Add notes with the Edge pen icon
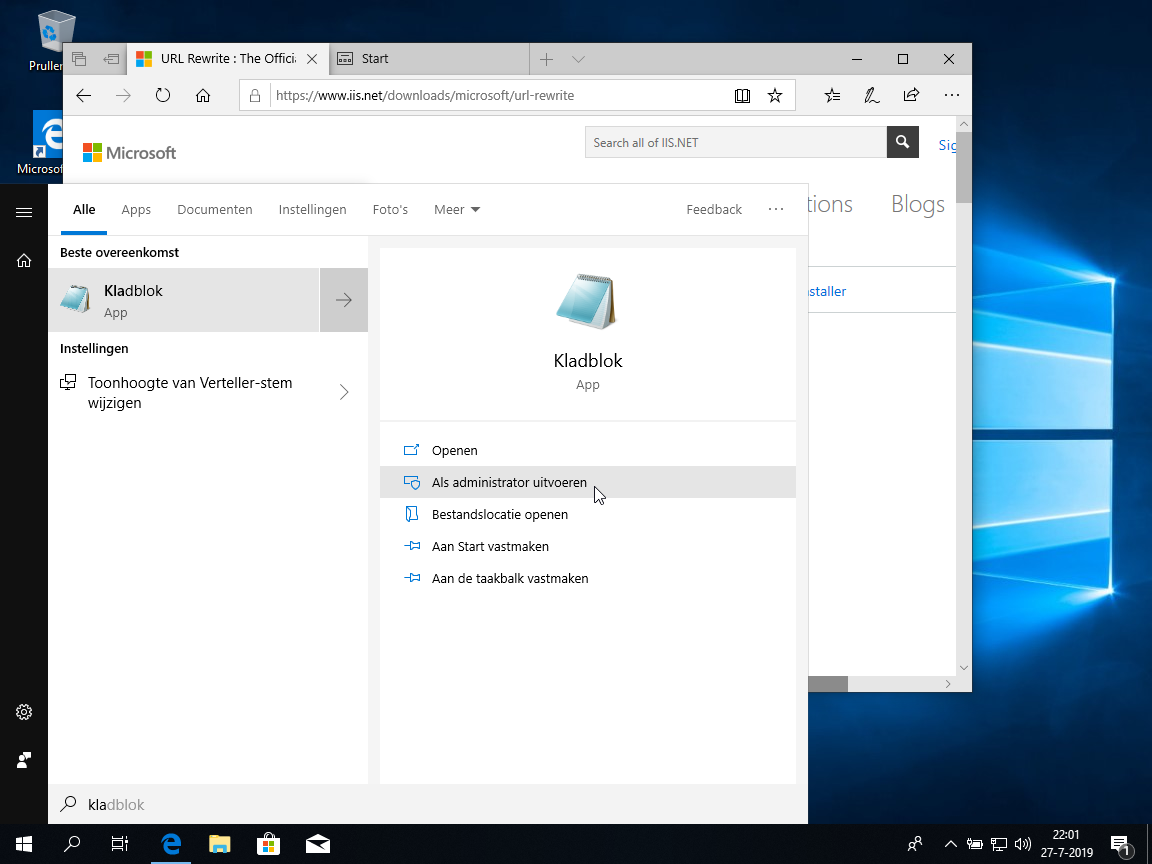This screenshot has height=864, width=1152. click(872, 96)
